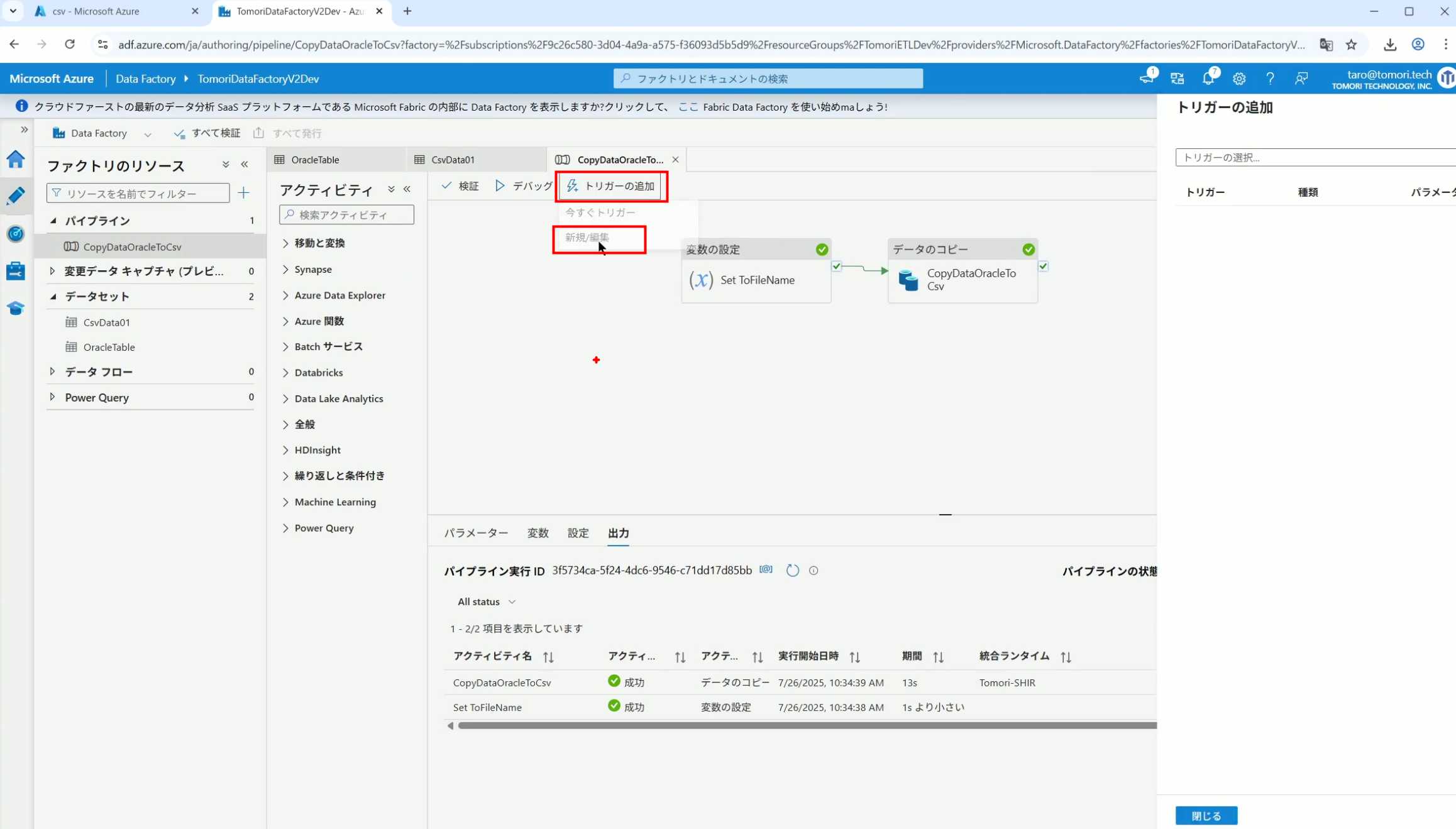Viewport: 1456px width, 829px height.
Task: Select New/Edit (新規/編集) menu entry
Action: tap(587, 238)
